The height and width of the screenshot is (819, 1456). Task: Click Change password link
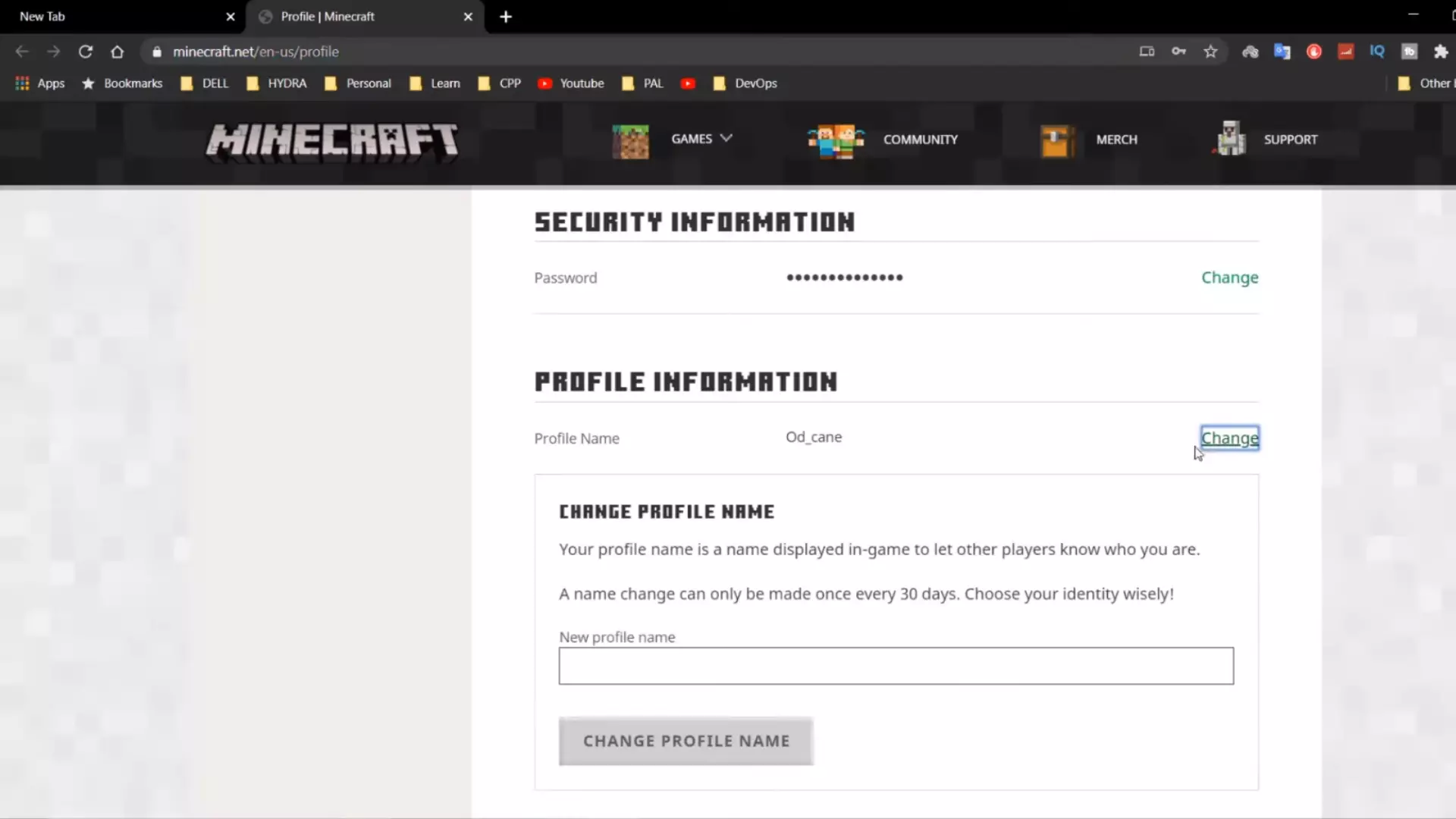(x=1230, y=277)
